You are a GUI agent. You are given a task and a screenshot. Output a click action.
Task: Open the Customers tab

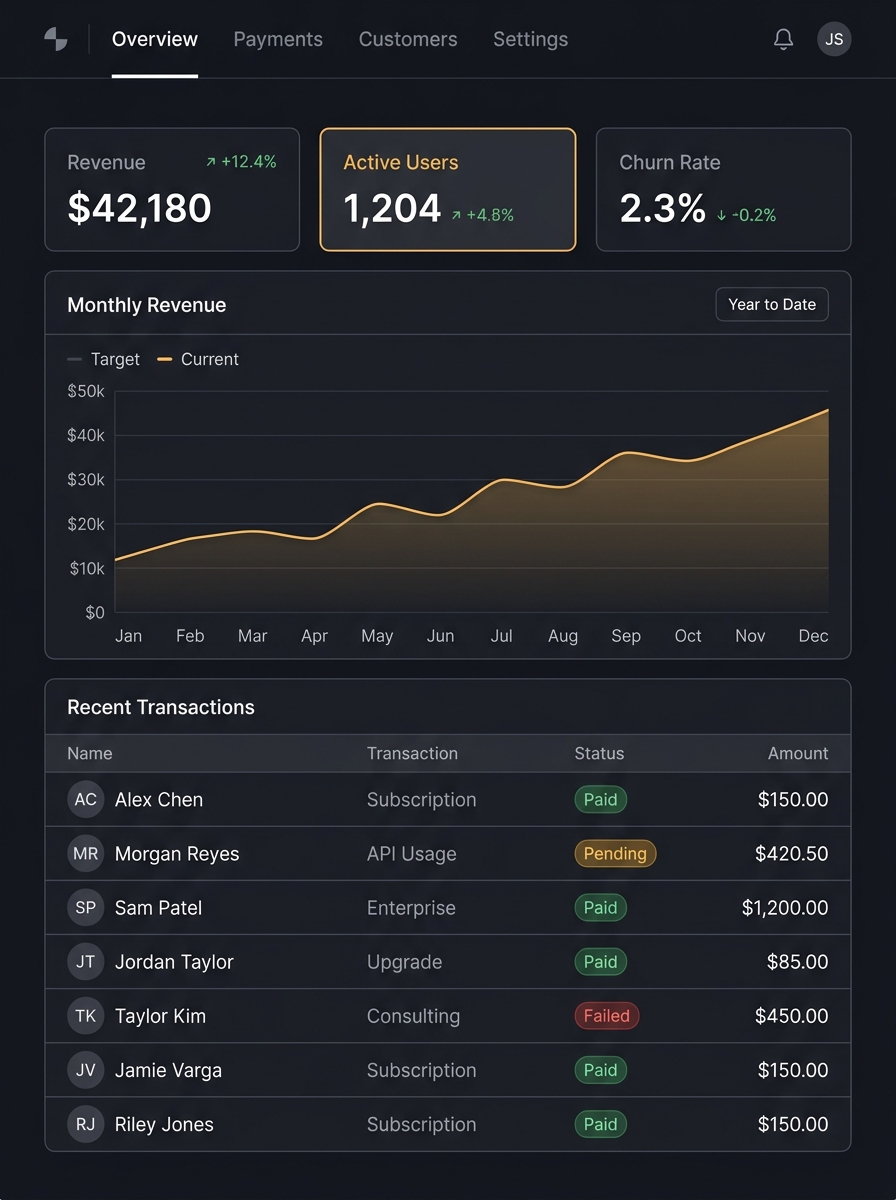[x=408, y=39]
